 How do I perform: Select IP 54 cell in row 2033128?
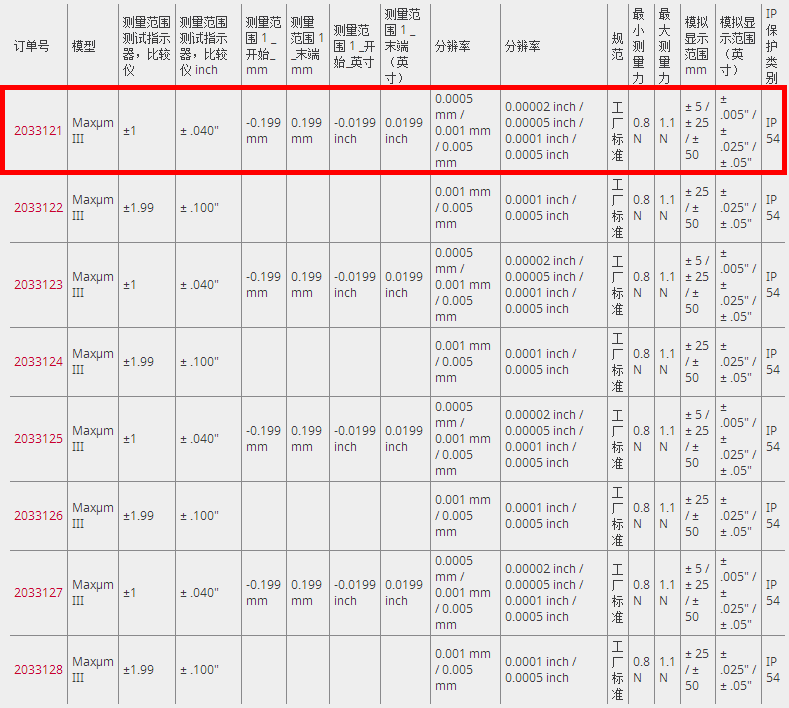pyautogui.click(x=772, y=670)
